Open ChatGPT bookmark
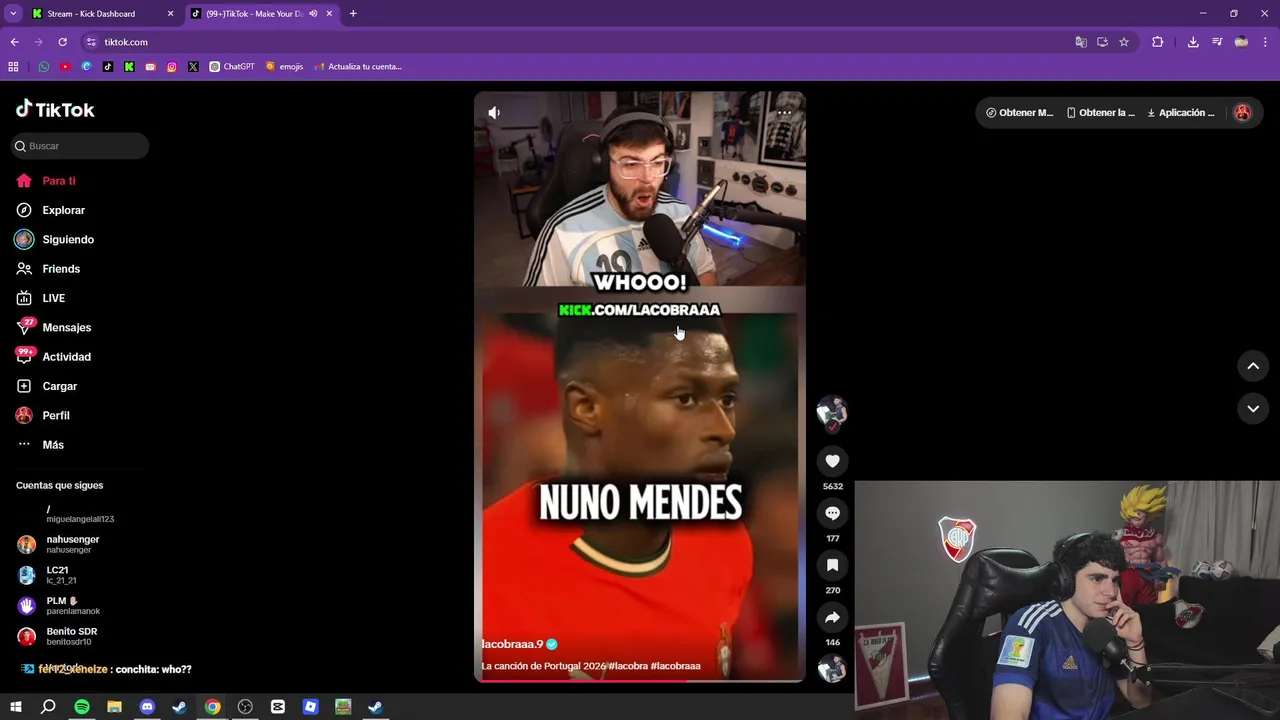1280x720 pixels. [232, 67]
